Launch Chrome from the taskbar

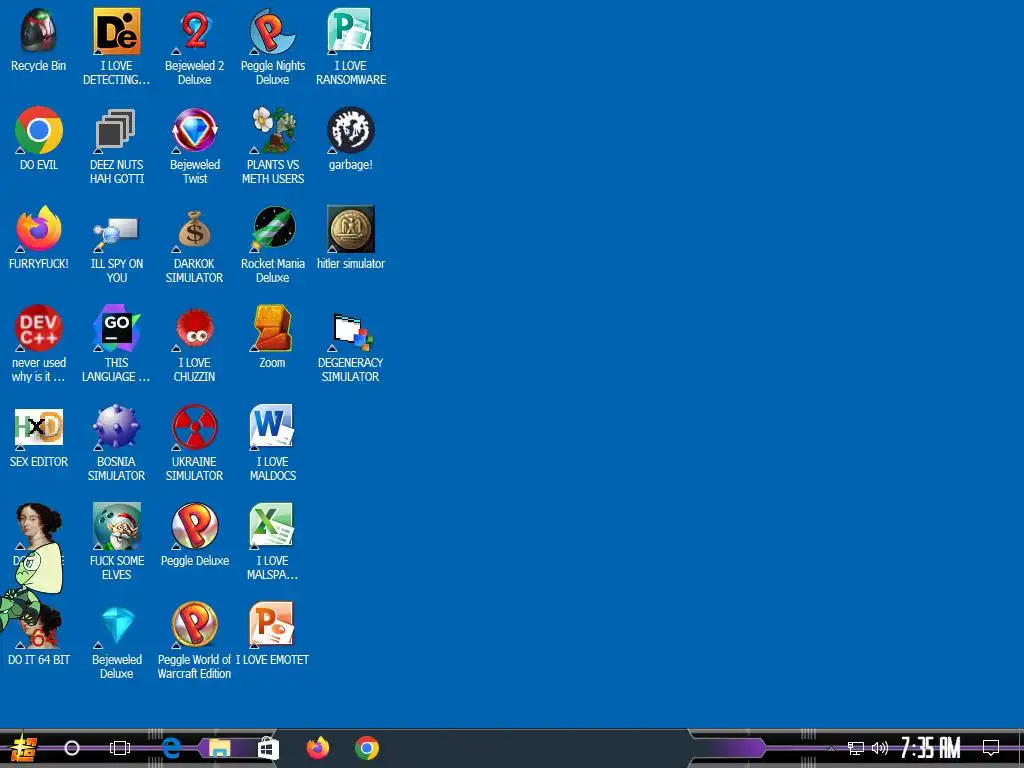pos(367,748)
